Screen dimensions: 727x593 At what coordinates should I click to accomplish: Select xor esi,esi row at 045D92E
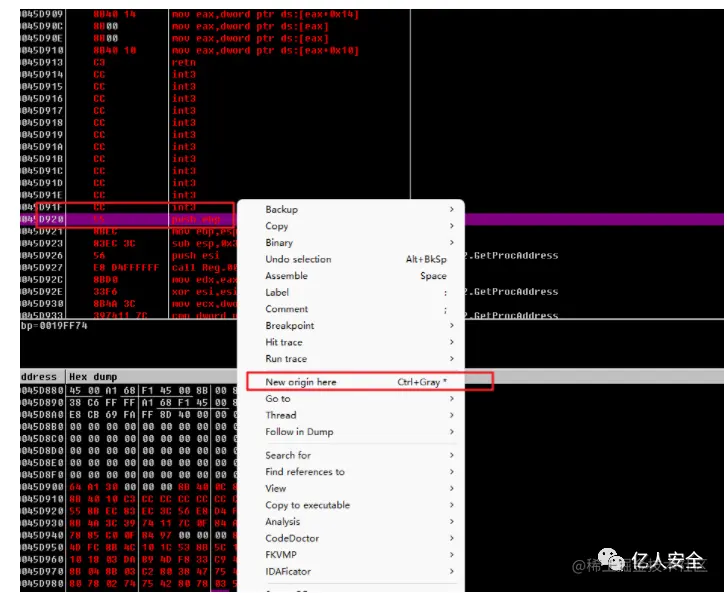128,292
